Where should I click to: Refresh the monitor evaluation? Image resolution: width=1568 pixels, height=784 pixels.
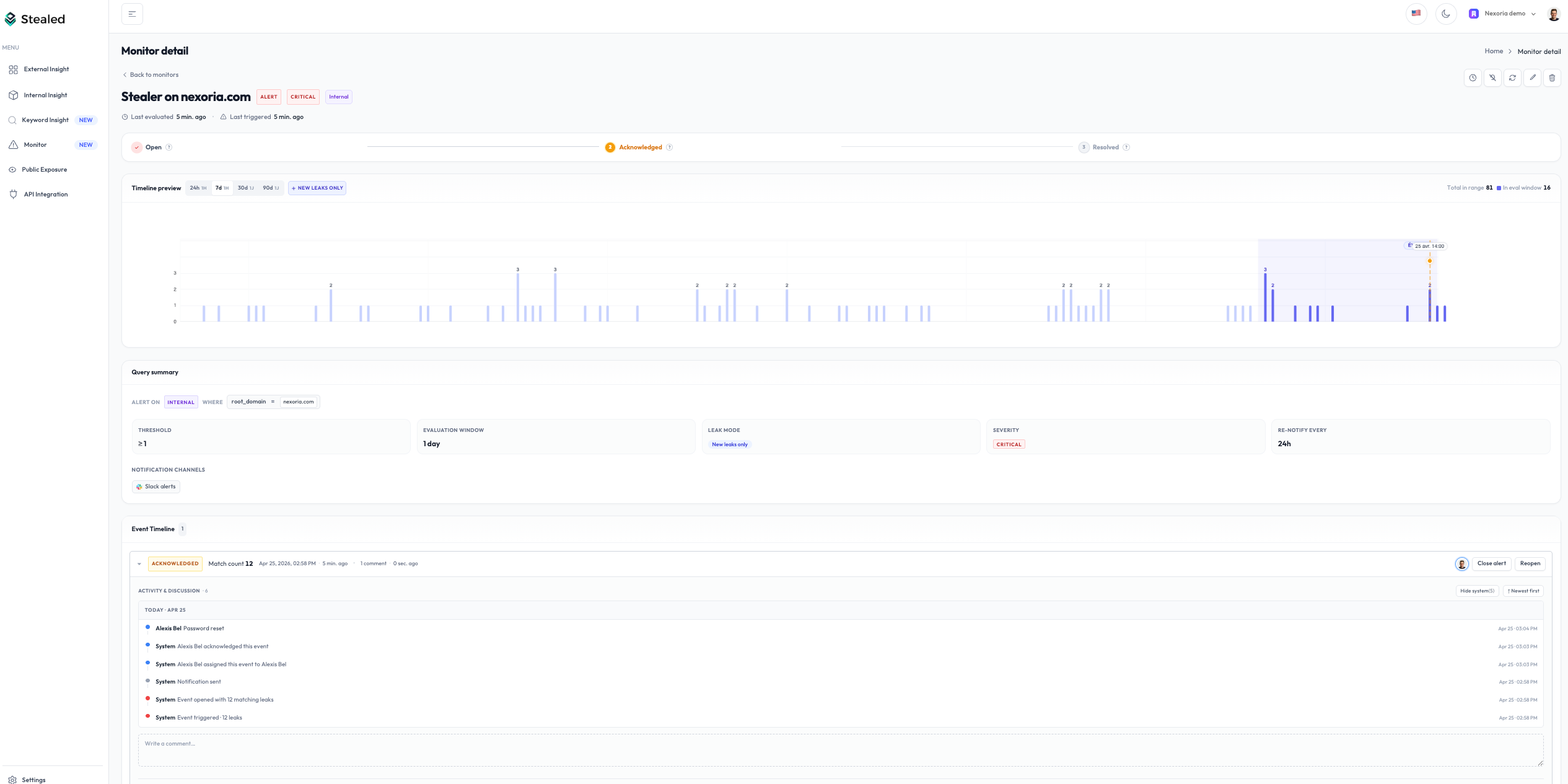coord(1512,77)
